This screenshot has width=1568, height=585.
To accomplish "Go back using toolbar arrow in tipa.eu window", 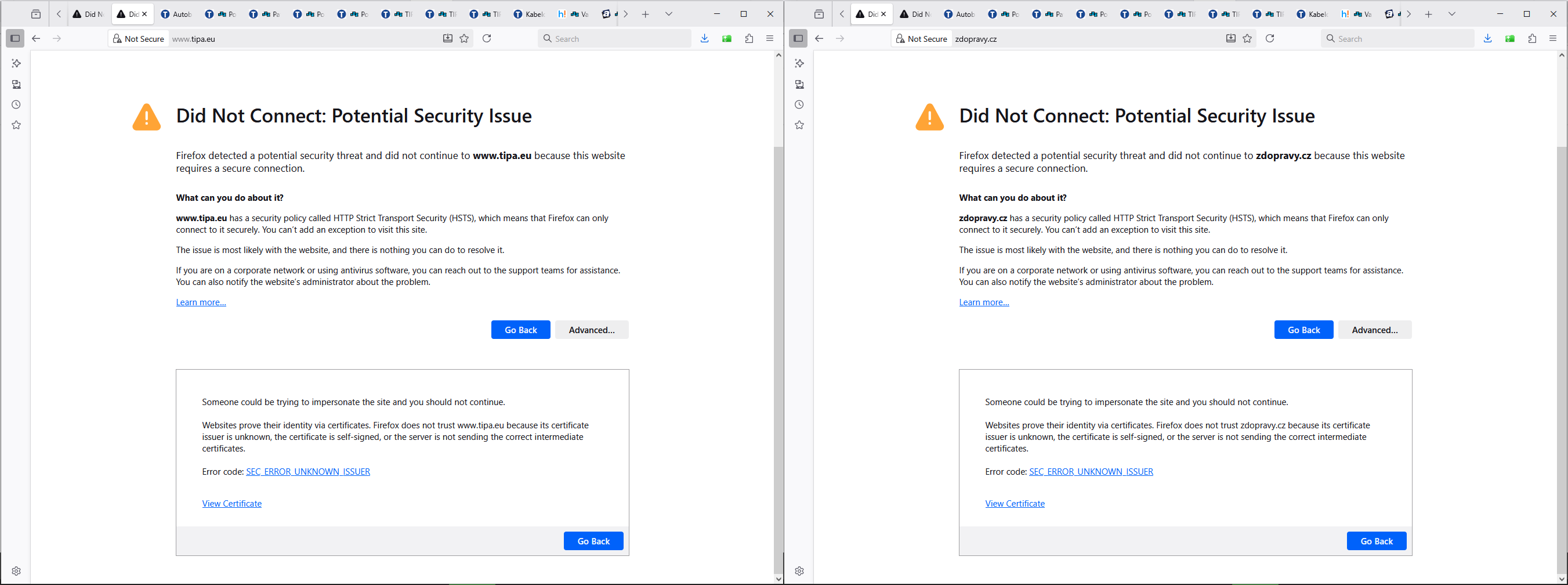I will point(36,38).
